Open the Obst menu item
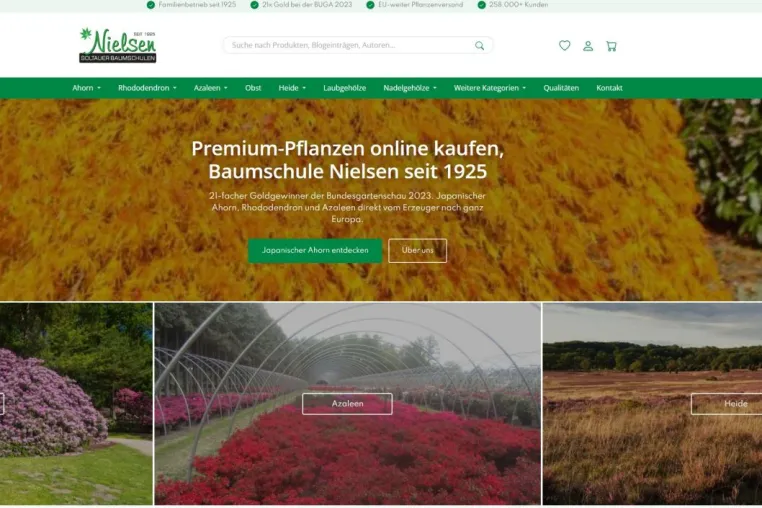 click(253, 88)
